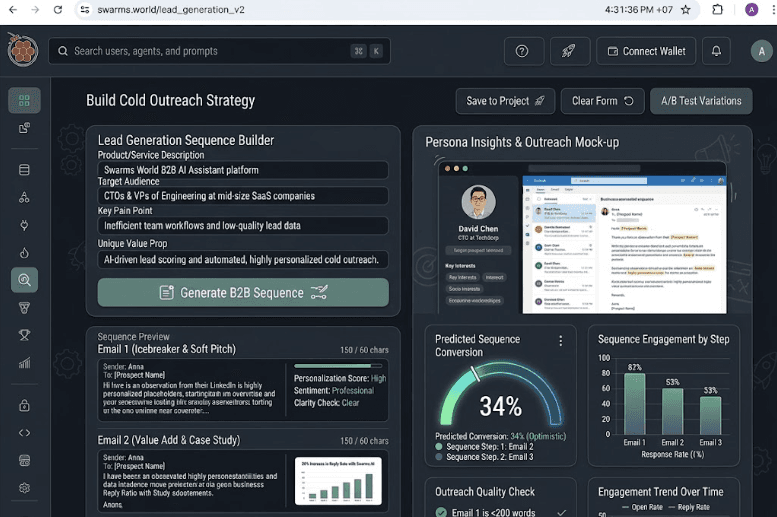Viewport: 777px width, 517px height.
Task: Toggle the Email 1 is <200 words check
Action: [x=441, y=512]
